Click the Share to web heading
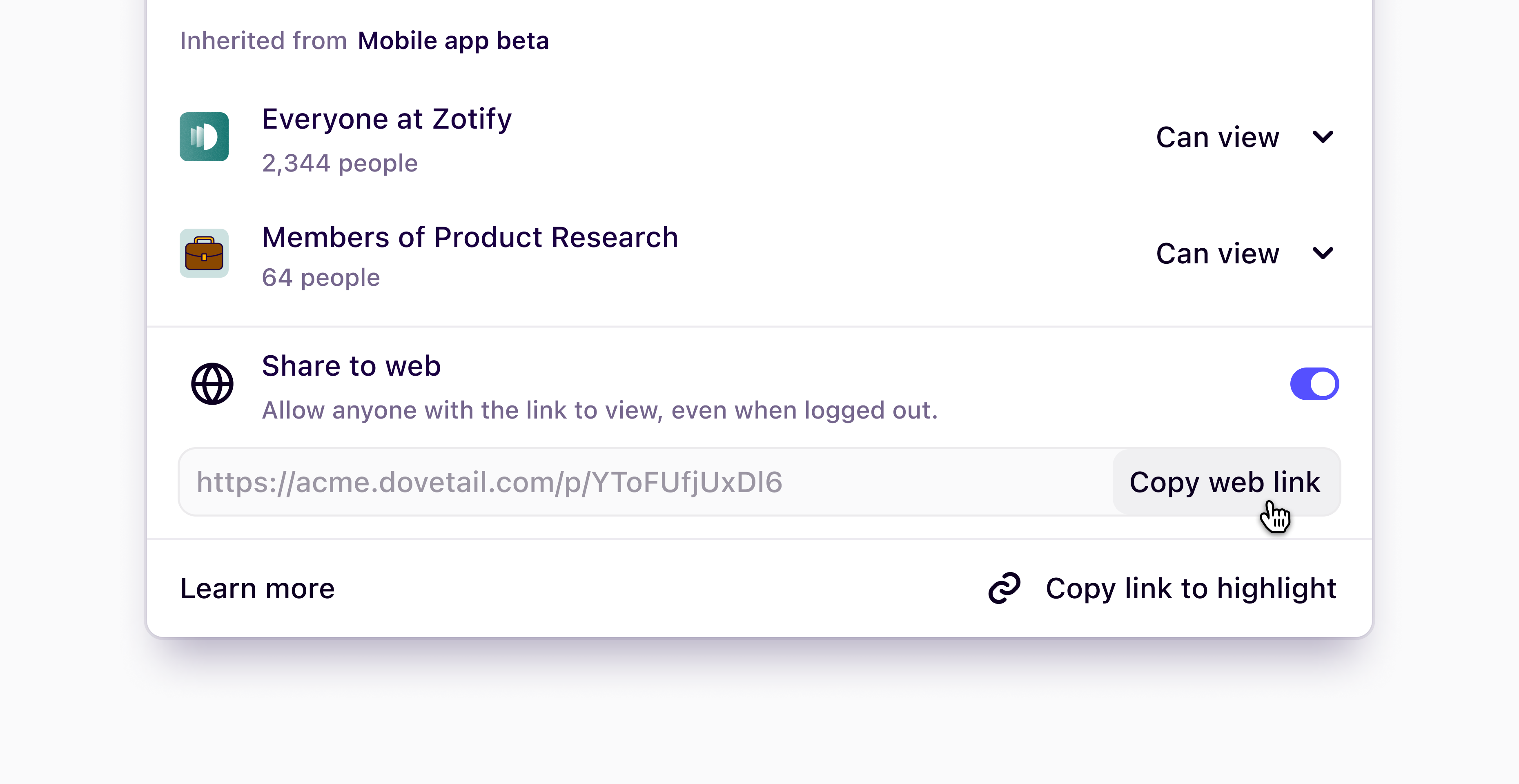Viewport: 1519px width, 784px height. click(x=352, y=366)
